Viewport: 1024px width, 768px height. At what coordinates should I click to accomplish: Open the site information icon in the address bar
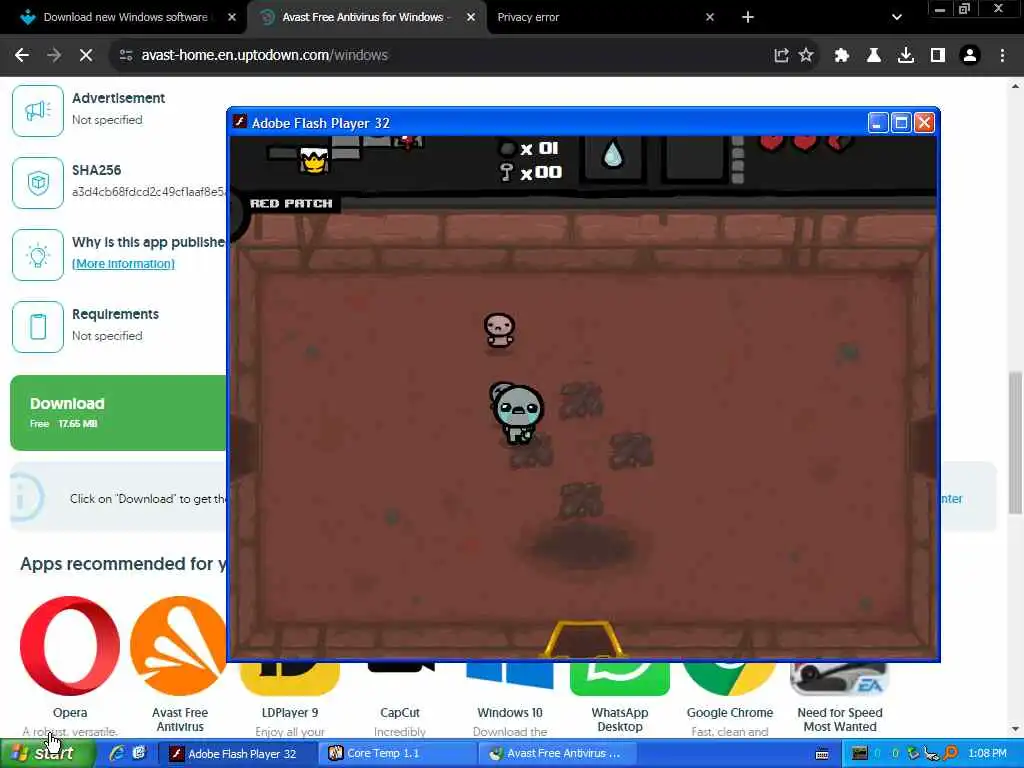point(125,56)
